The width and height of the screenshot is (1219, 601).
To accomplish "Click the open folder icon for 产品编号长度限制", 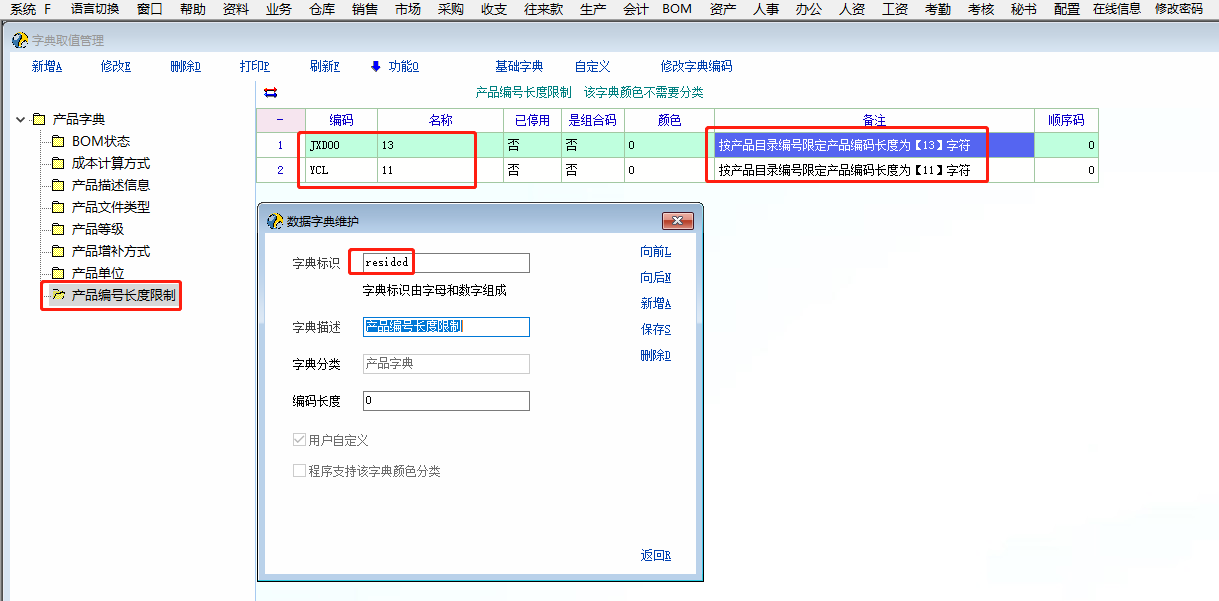I will click(58, 296).
